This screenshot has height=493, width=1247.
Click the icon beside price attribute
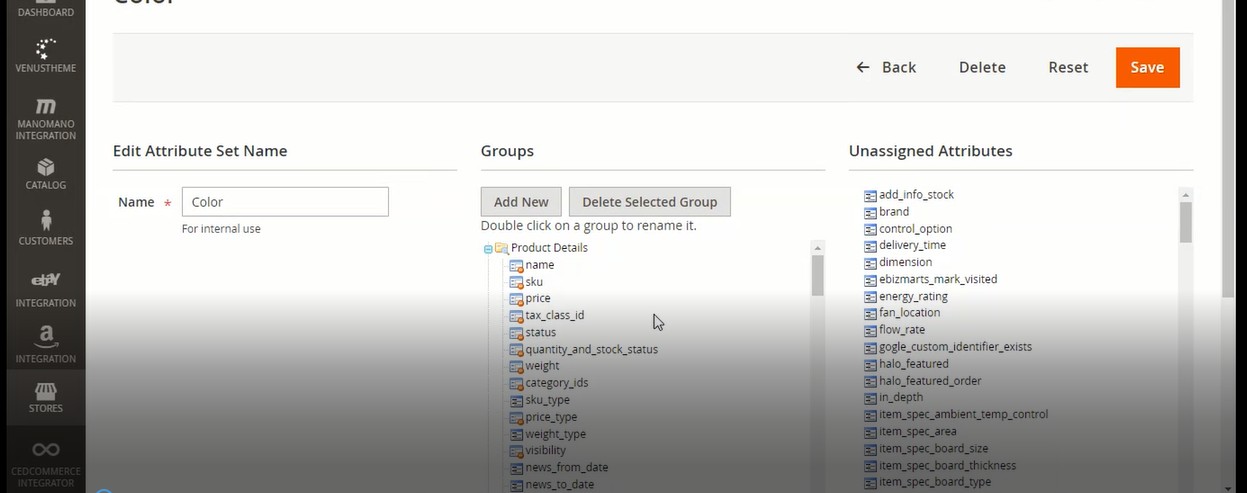tap(516, 299)
